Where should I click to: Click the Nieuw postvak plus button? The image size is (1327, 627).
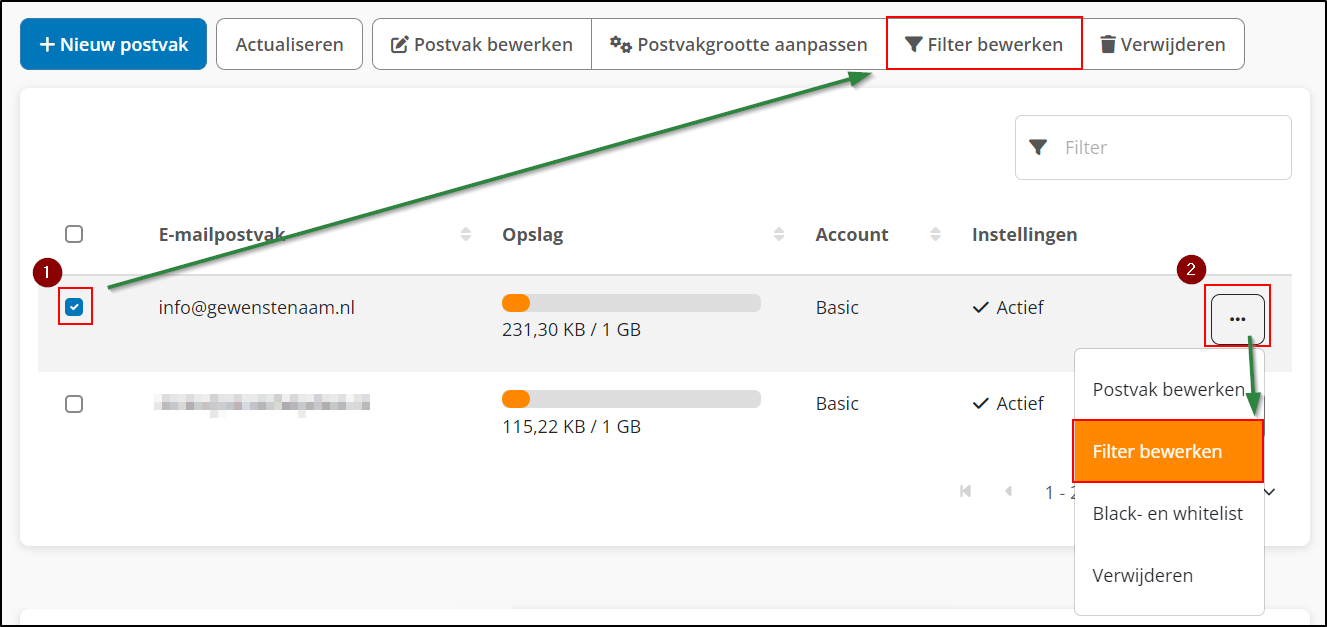[x=113, y=44]
